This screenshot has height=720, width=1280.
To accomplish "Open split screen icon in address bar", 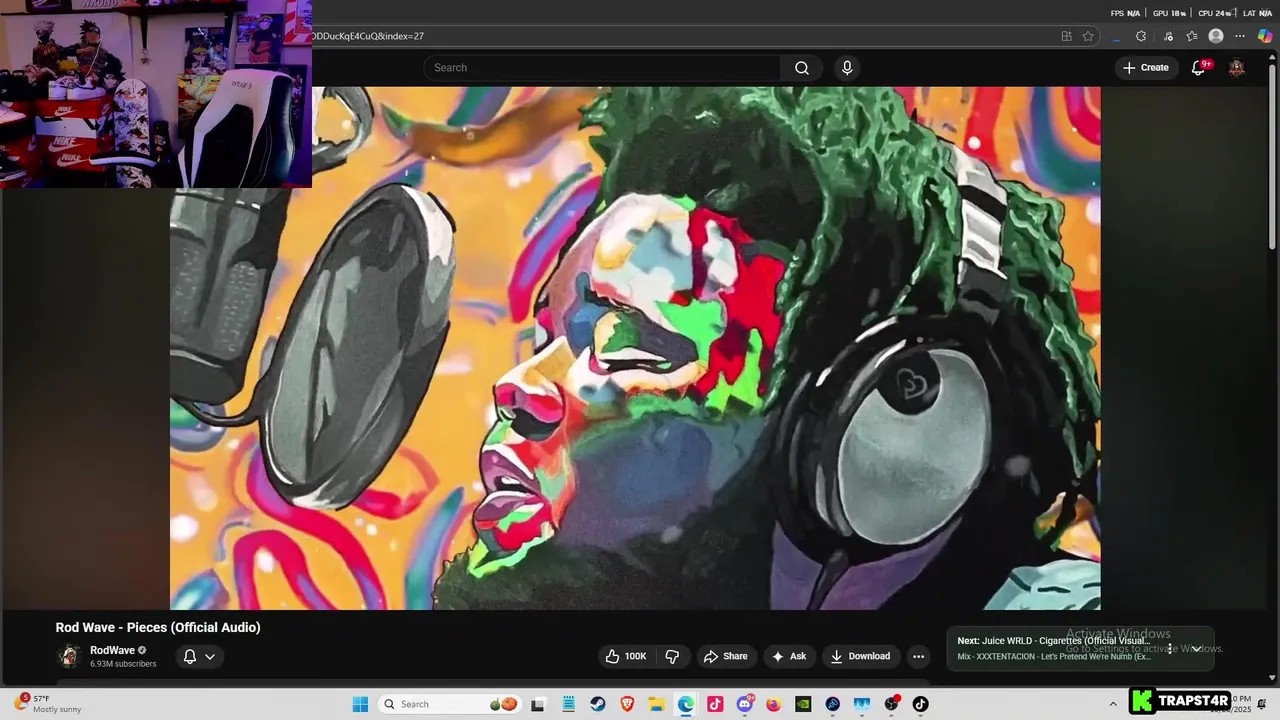I will (x=1067, y=36).
